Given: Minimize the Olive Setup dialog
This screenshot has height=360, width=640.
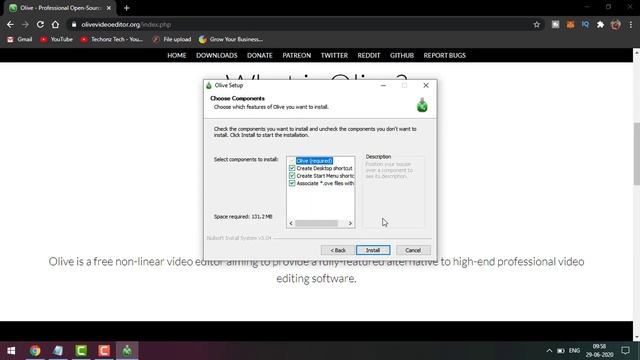Looking at the screenshot, I should click(383, 85).
